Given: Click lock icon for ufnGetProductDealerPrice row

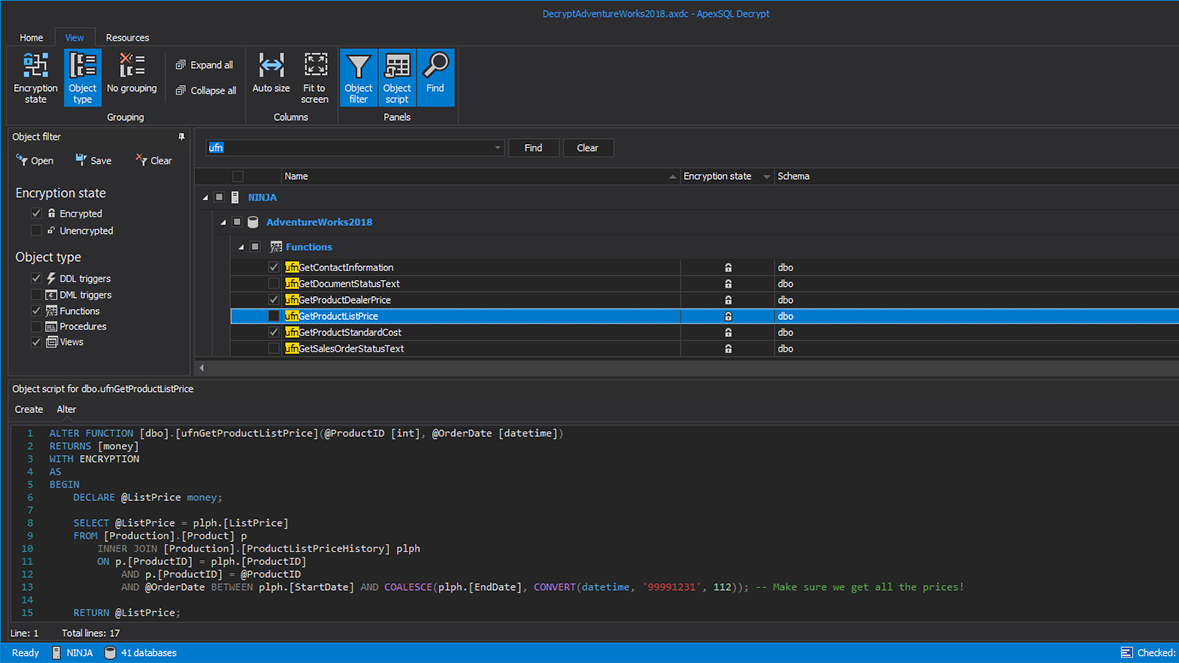Looking at the screenshot, I should [x=728, y=300].
